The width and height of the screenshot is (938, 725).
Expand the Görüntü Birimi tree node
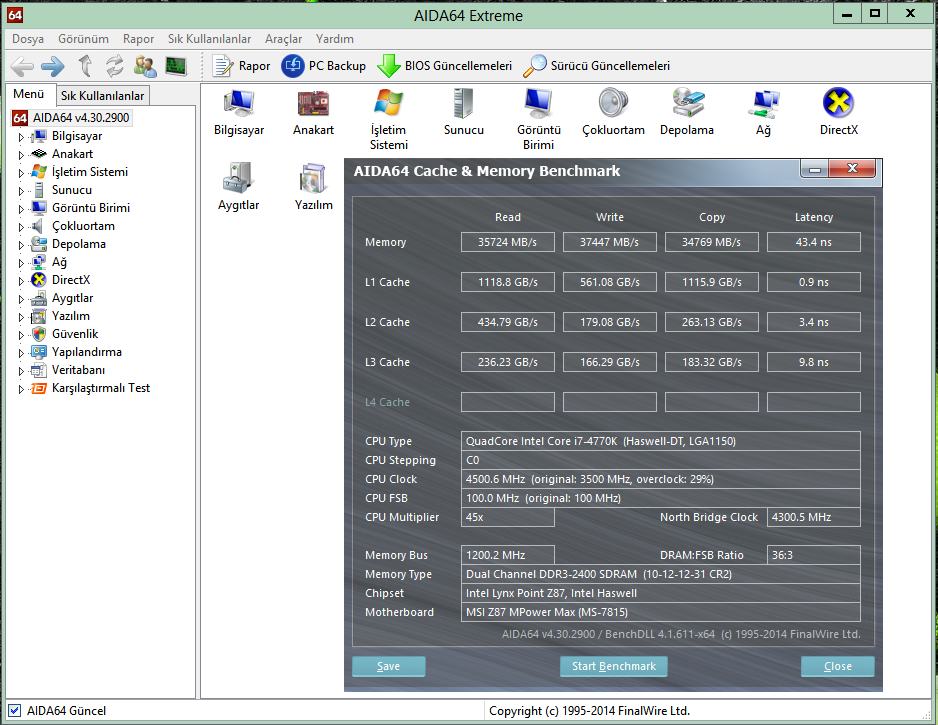click(21, 209)
